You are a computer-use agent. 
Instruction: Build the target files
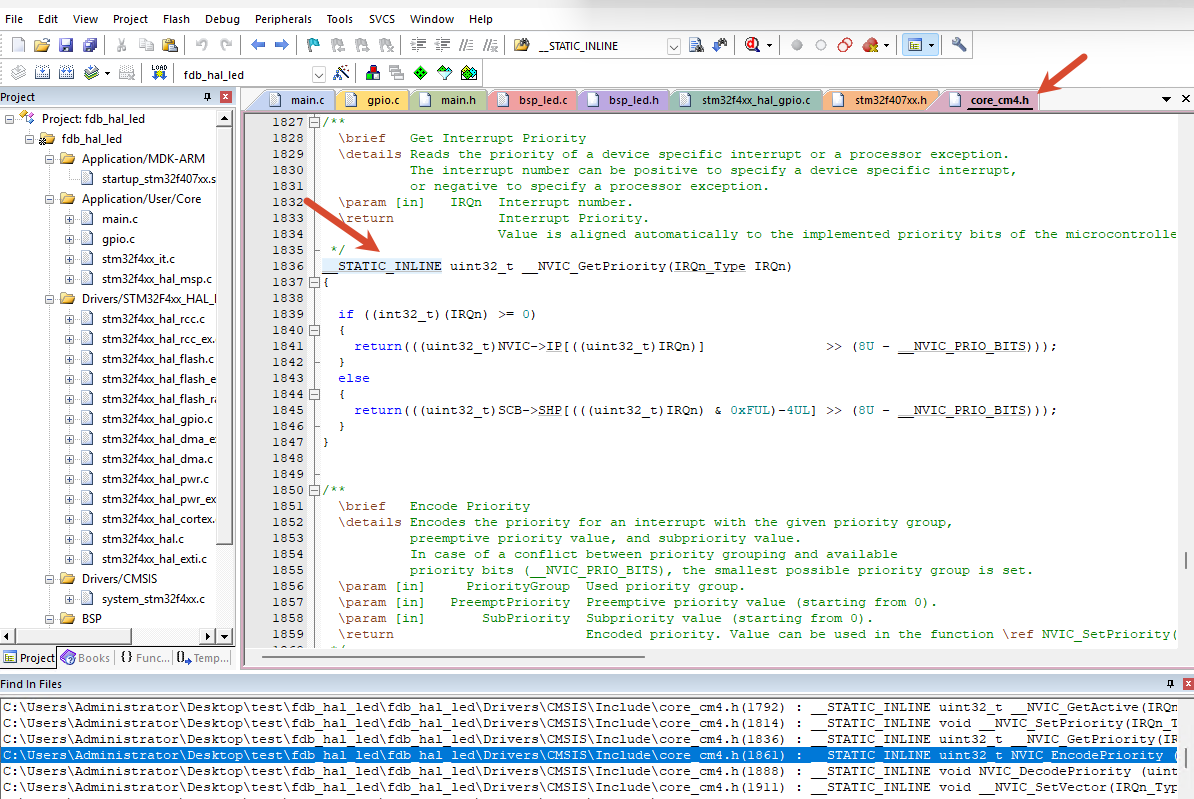point(43,73)
